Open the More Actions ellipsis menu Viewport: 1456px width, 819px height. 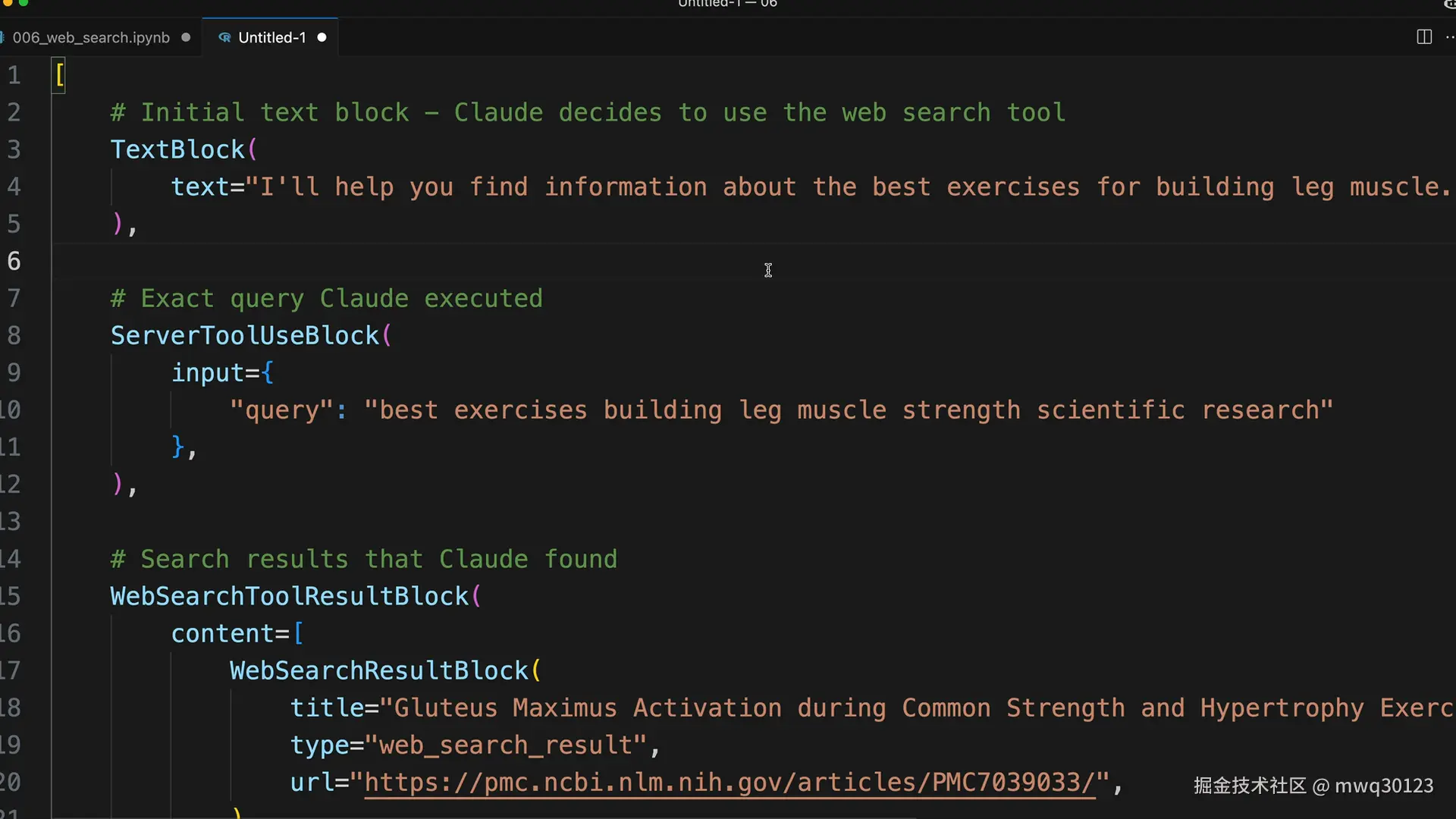(1449, 37)
